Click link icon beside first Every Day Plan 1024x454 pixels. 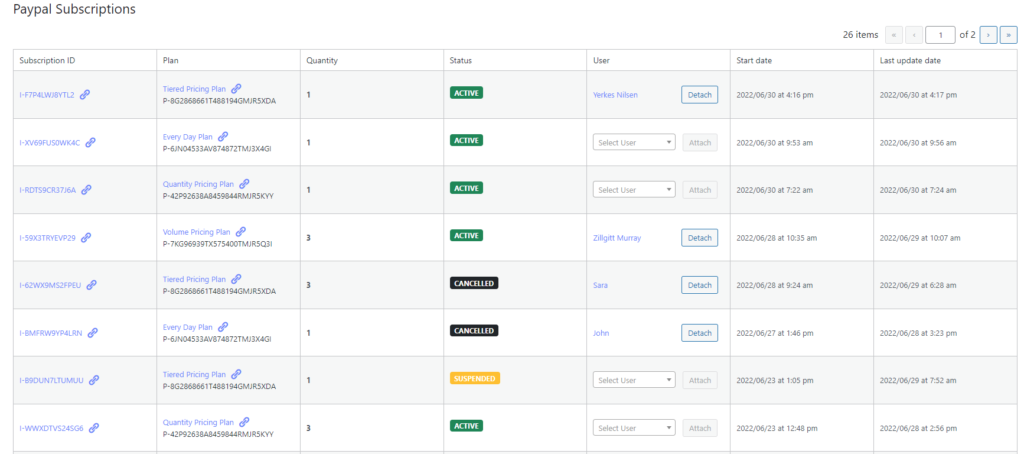[223, 137]
